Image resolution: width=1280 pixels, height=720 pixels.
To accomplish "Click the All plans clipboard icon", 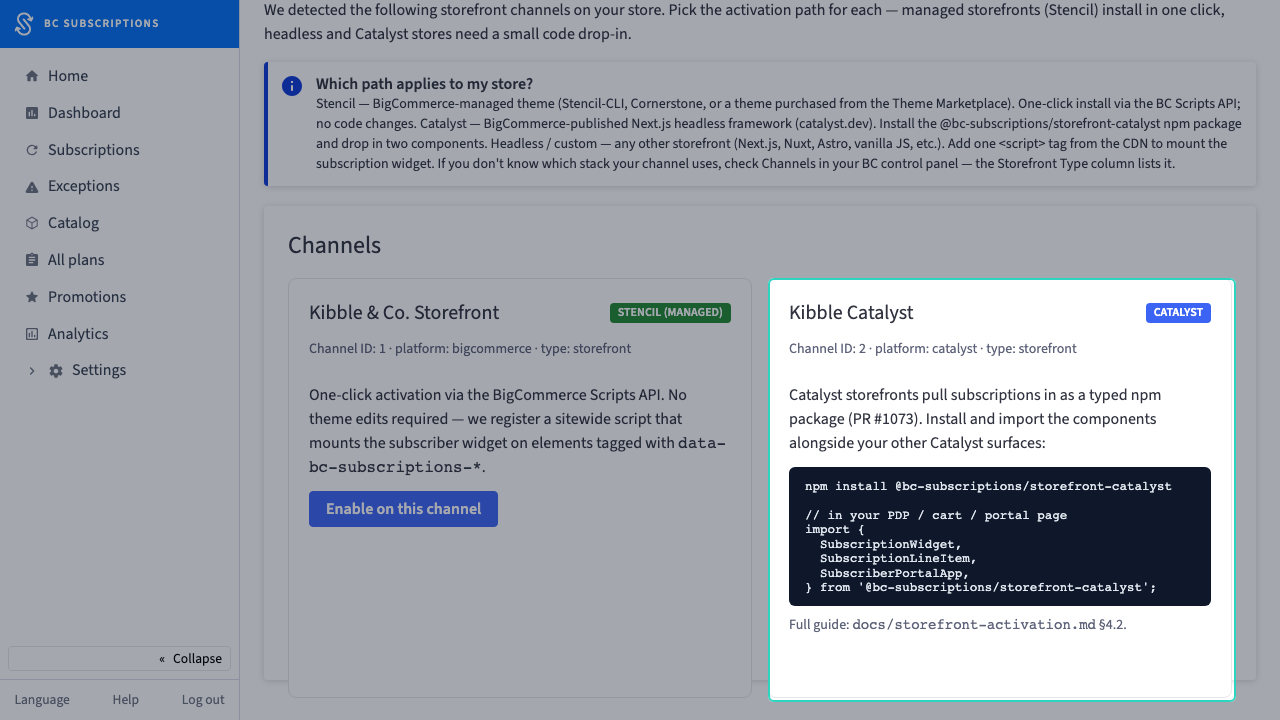I will pos(32,260).
